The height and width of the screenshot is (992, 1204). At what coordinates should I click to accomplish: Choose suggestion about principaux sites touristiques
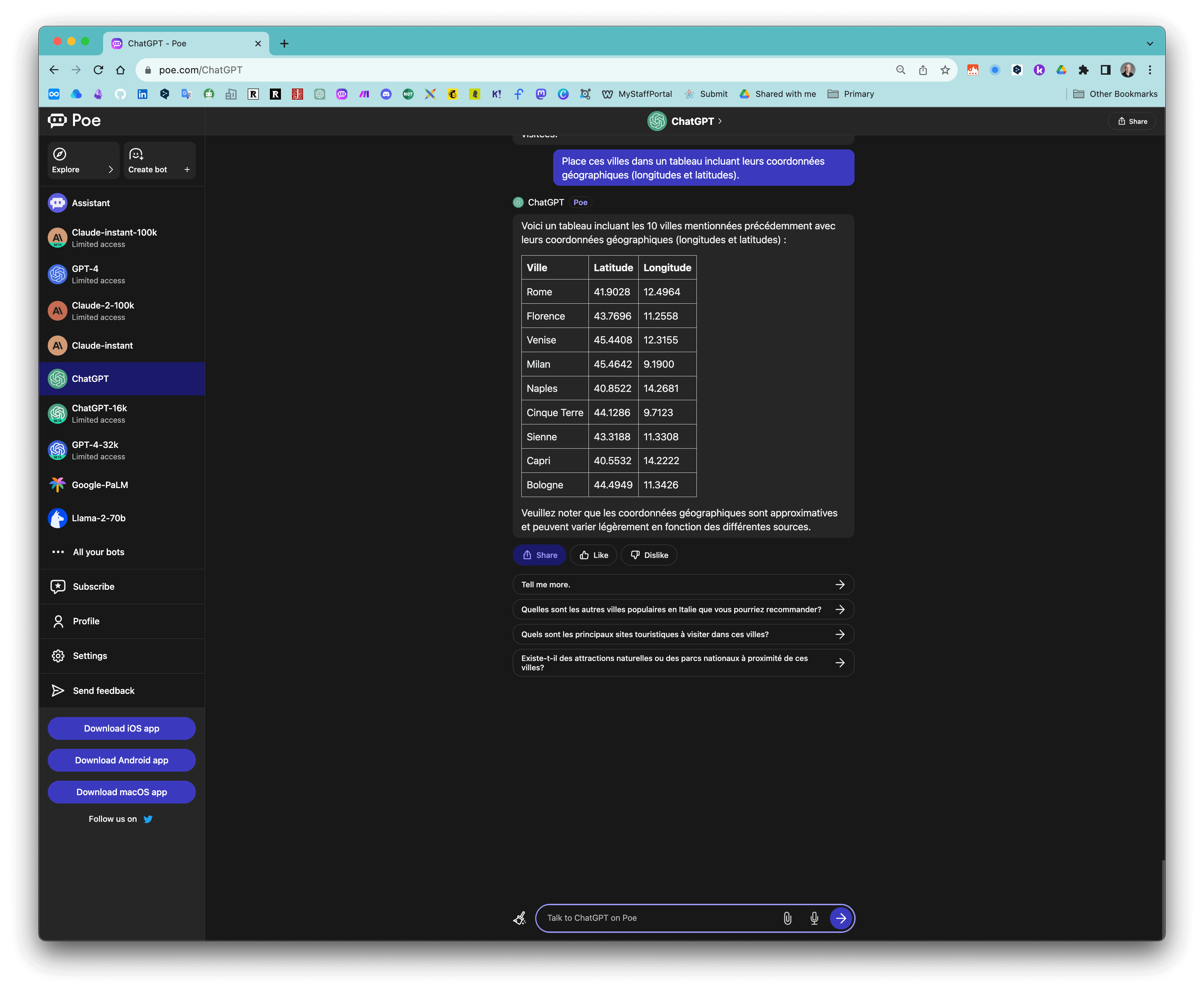(683, 635)
